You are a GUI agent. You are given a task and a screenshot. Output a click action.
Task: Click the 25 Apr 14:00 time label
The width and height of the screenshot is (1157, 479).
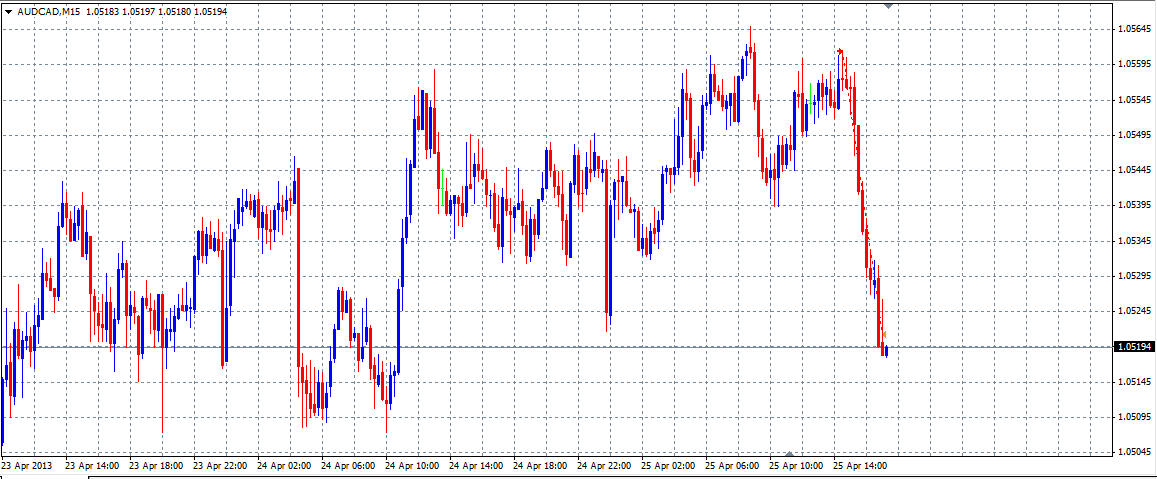(861, 465)
